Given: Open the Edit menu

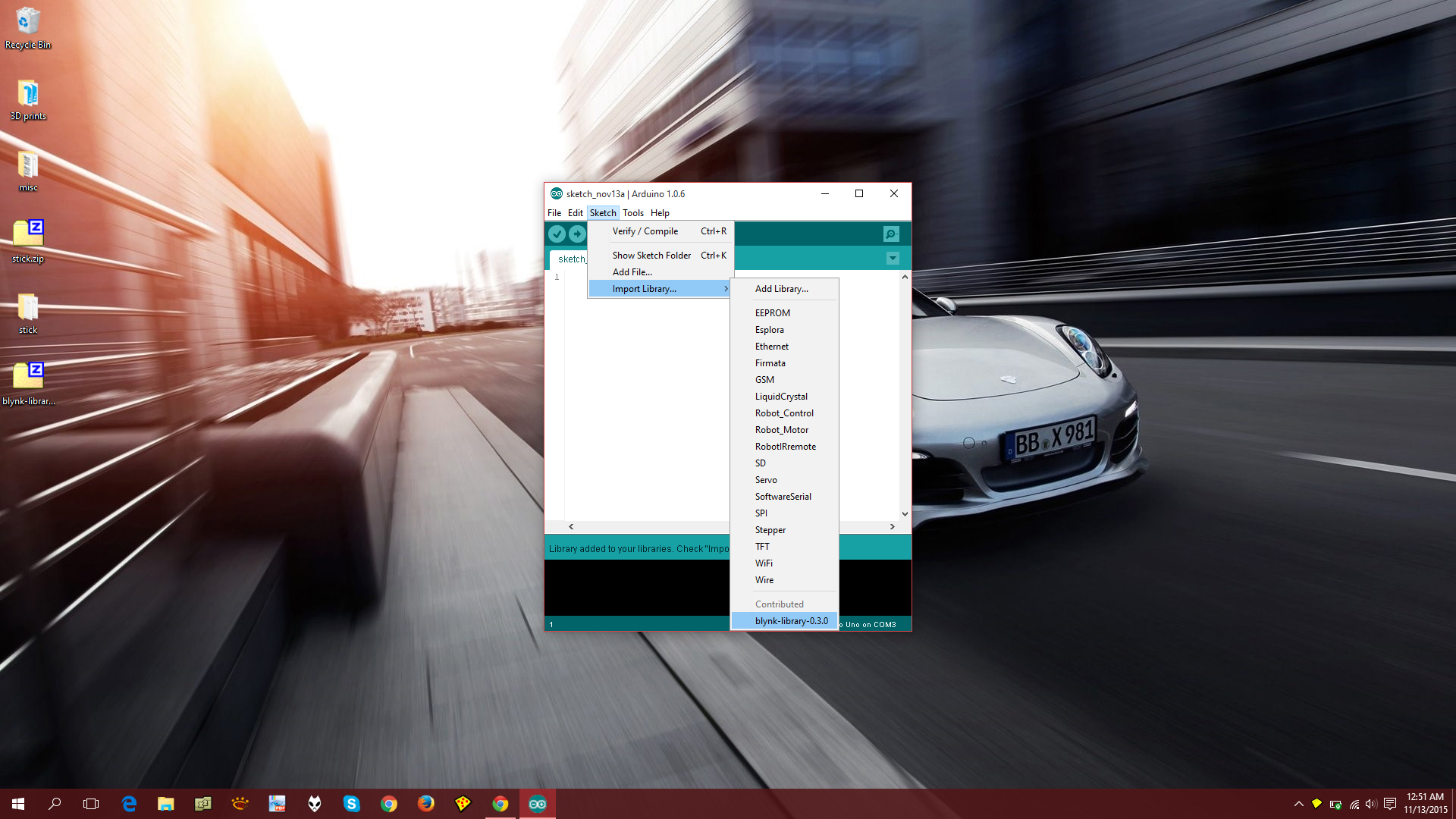Looking at the screenshot, I should (x=576, y=213).
